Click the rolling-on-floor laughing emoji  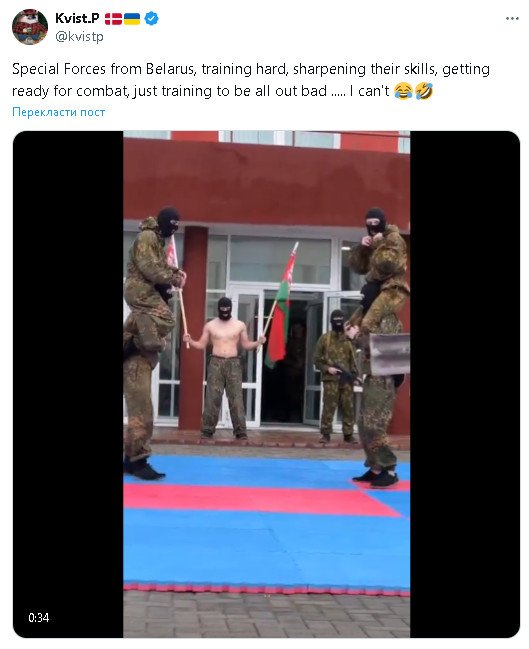[x=423, y=91]
